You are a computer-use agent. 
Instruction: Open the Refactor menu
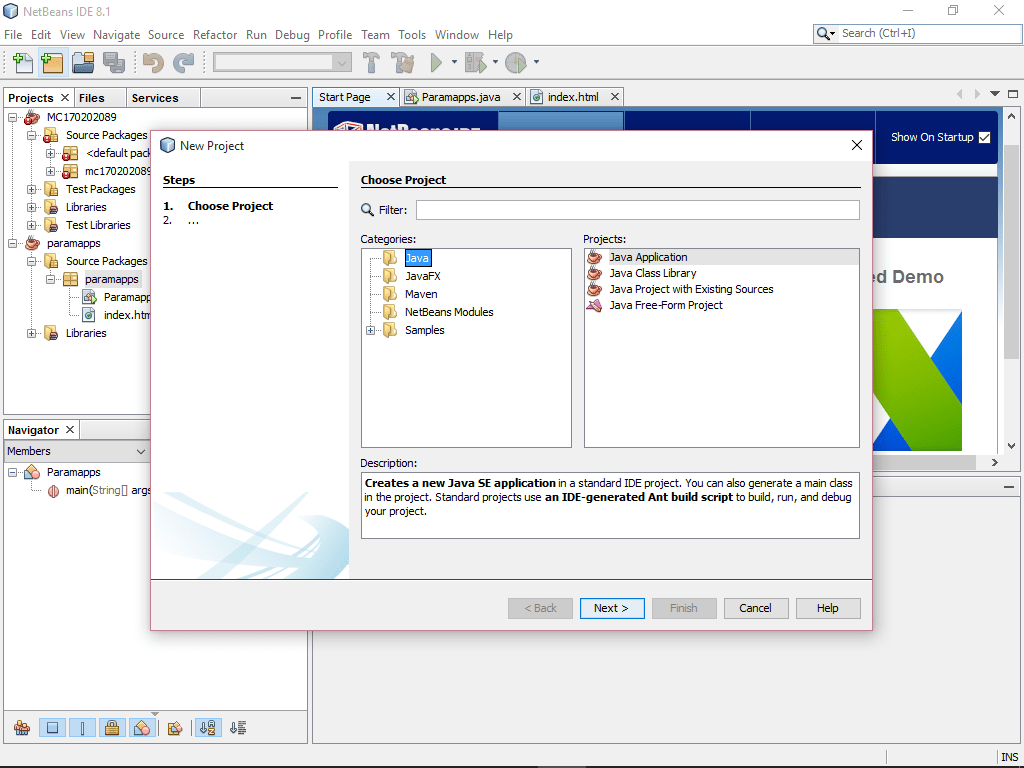[215, 35]
